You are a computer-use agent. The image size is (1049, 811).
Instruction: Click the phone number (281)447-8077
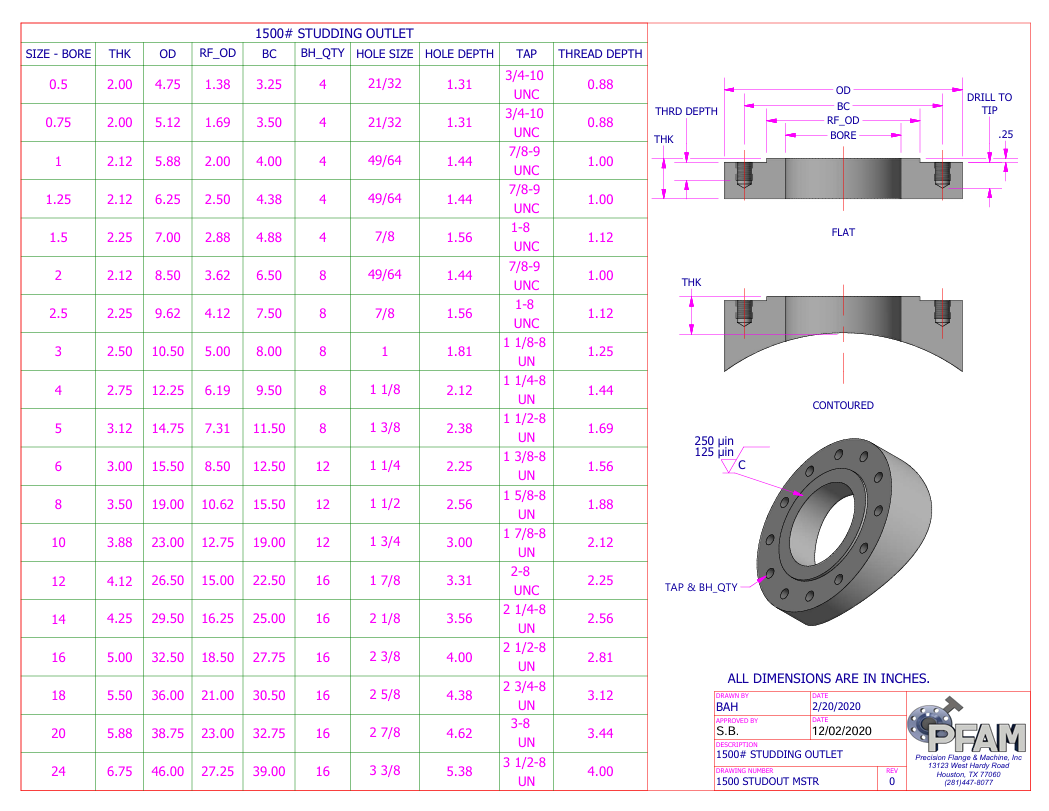(x=968, y=782)
